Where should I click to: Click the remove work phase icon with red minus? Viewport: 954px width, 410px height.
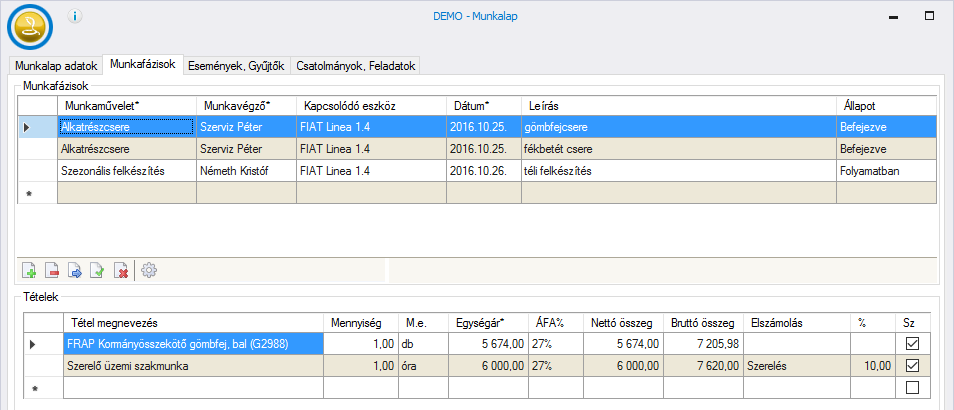[53, 270]
